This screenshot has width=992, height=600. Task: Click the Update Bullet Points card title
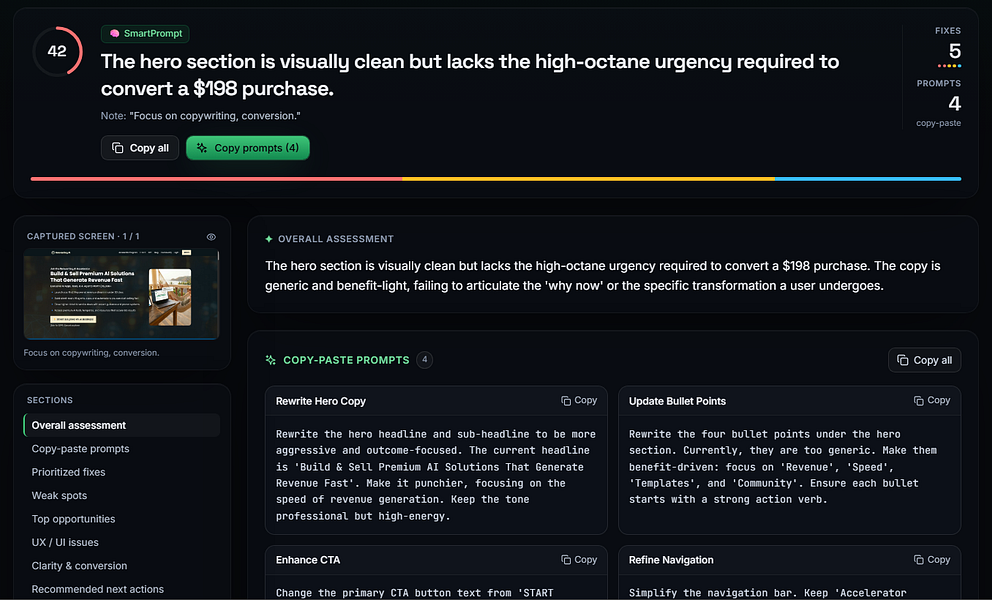677,401
